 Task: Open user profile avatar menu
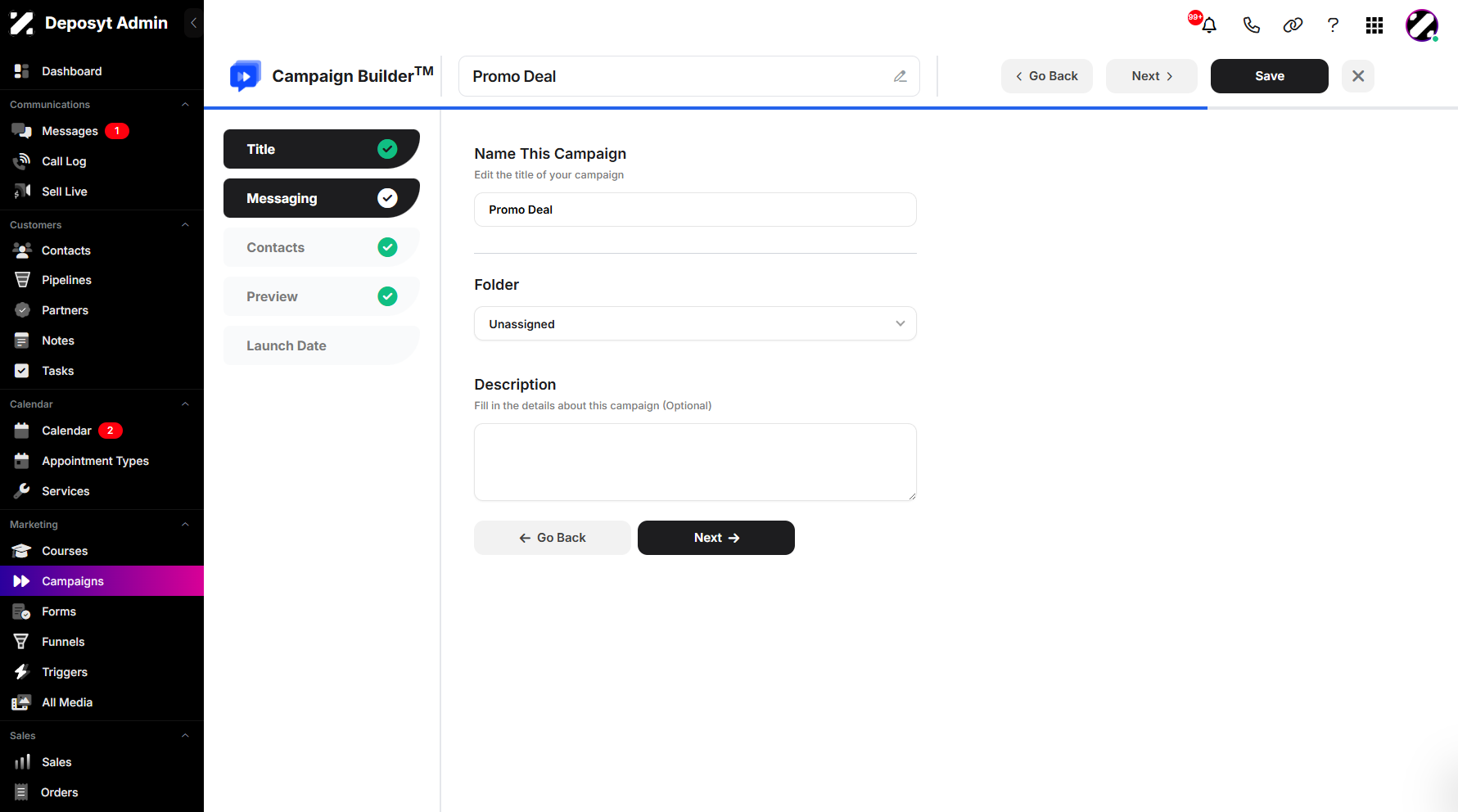pos(1422,25)
